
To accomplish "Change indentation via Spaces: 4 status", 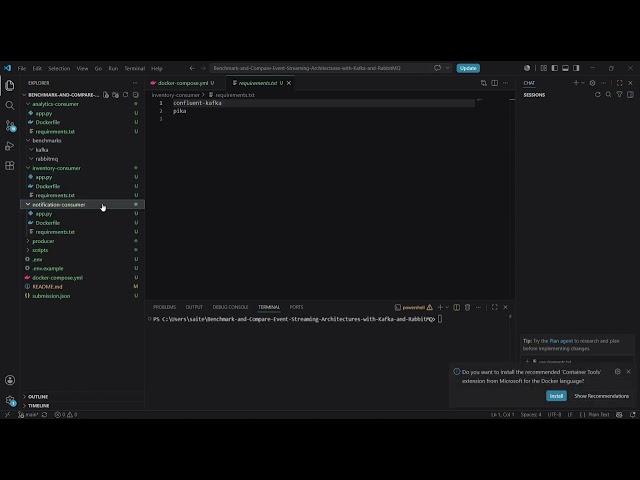I will click(x=531, y=415).
